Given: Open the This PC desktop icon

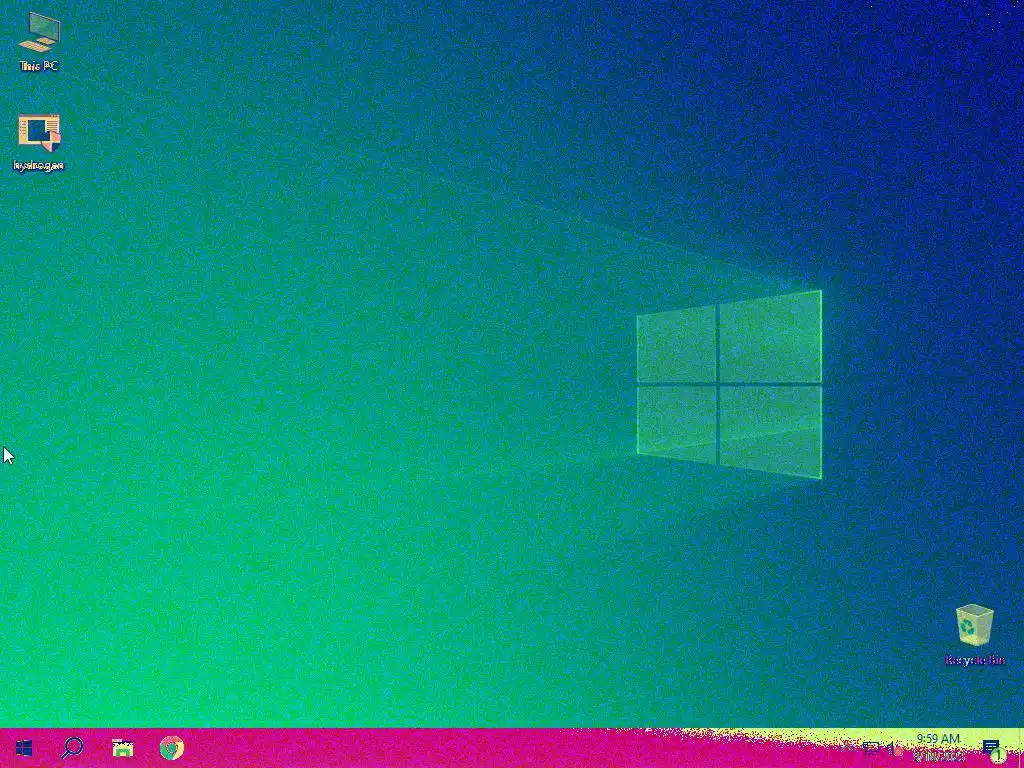Looking at the screenshot, I should click(39, 40).
